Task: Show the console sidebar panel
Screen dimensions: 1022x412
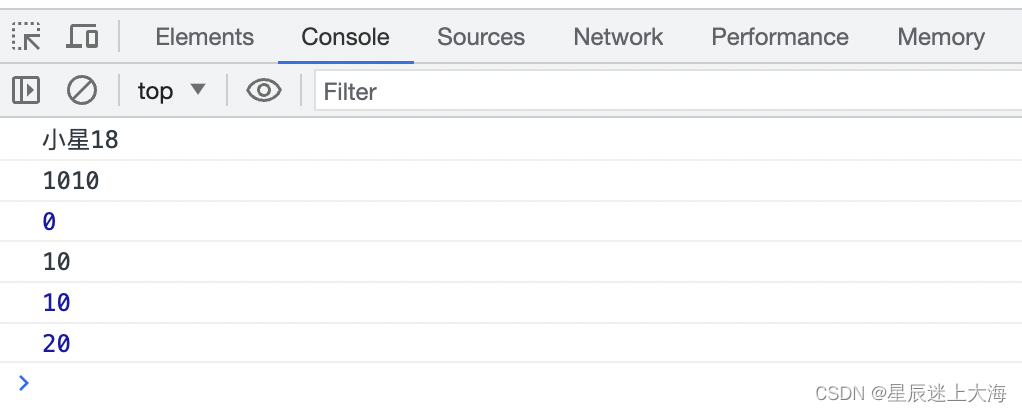Action: click(26, 91)
